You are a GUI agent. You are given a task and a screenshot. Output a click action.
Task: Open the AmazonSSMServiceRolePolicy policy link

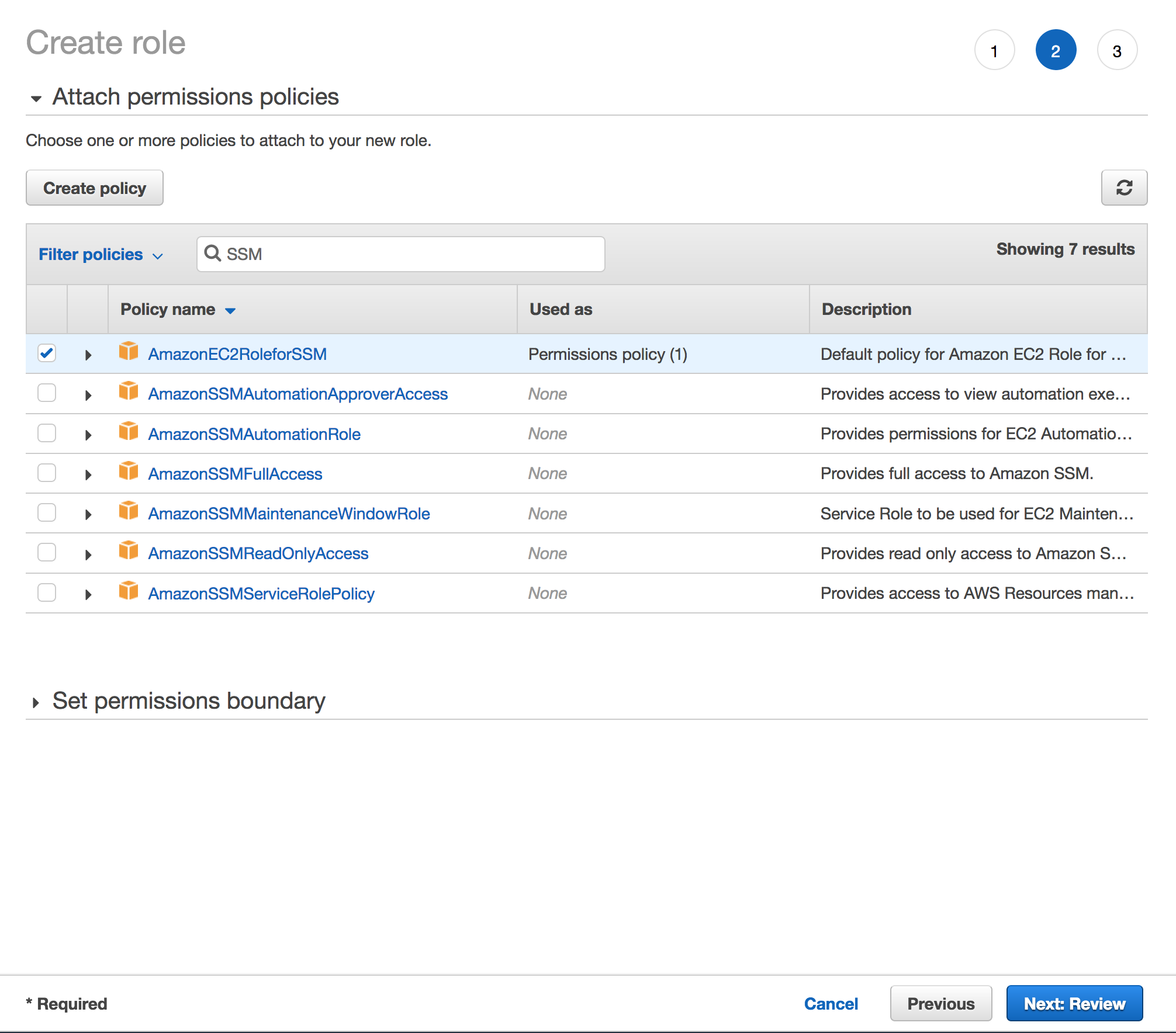261,594
